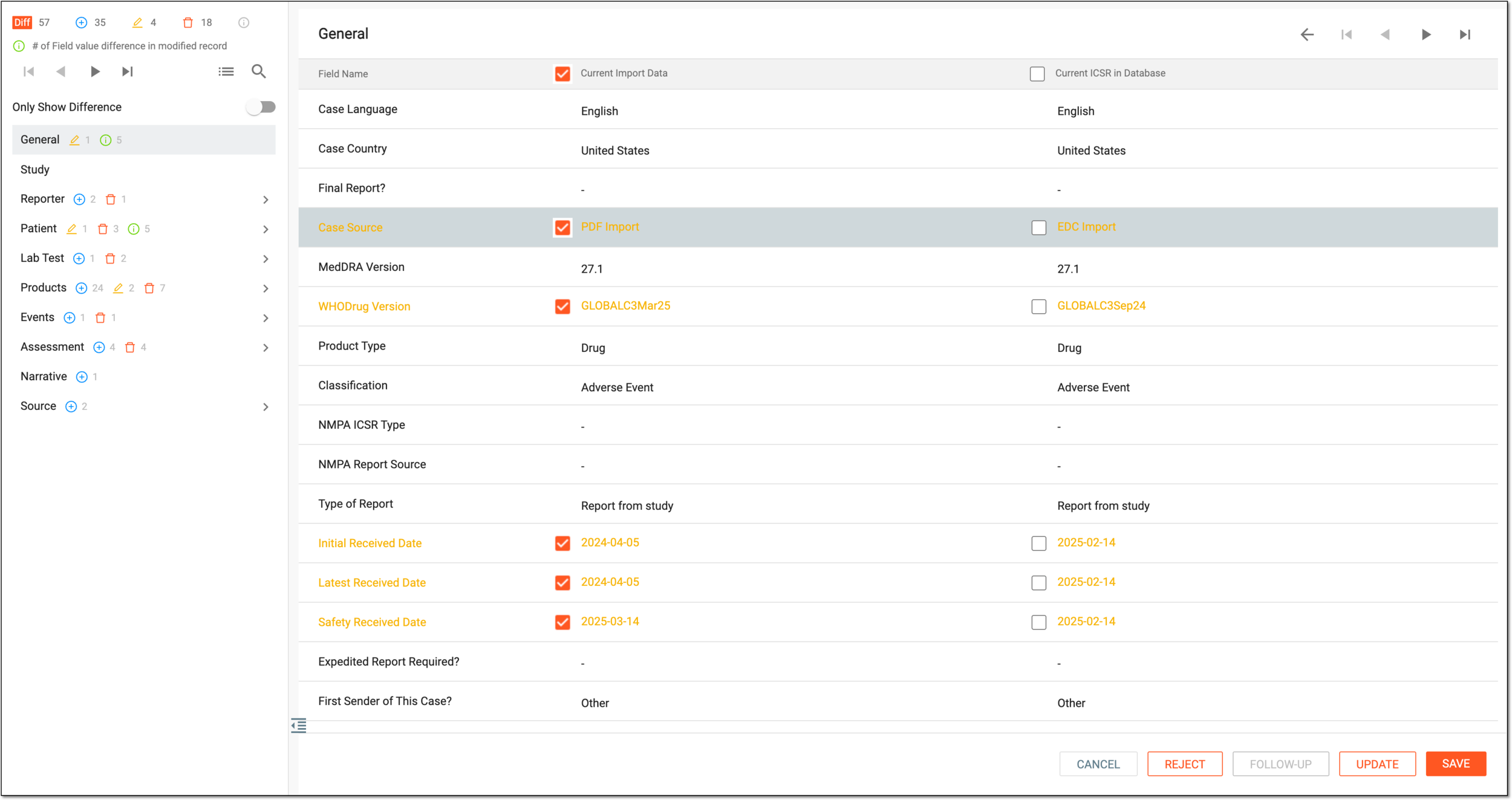The image size is (1512, 800).
Task: Click the green info icon in General row
Action: (x=106, y=140)
